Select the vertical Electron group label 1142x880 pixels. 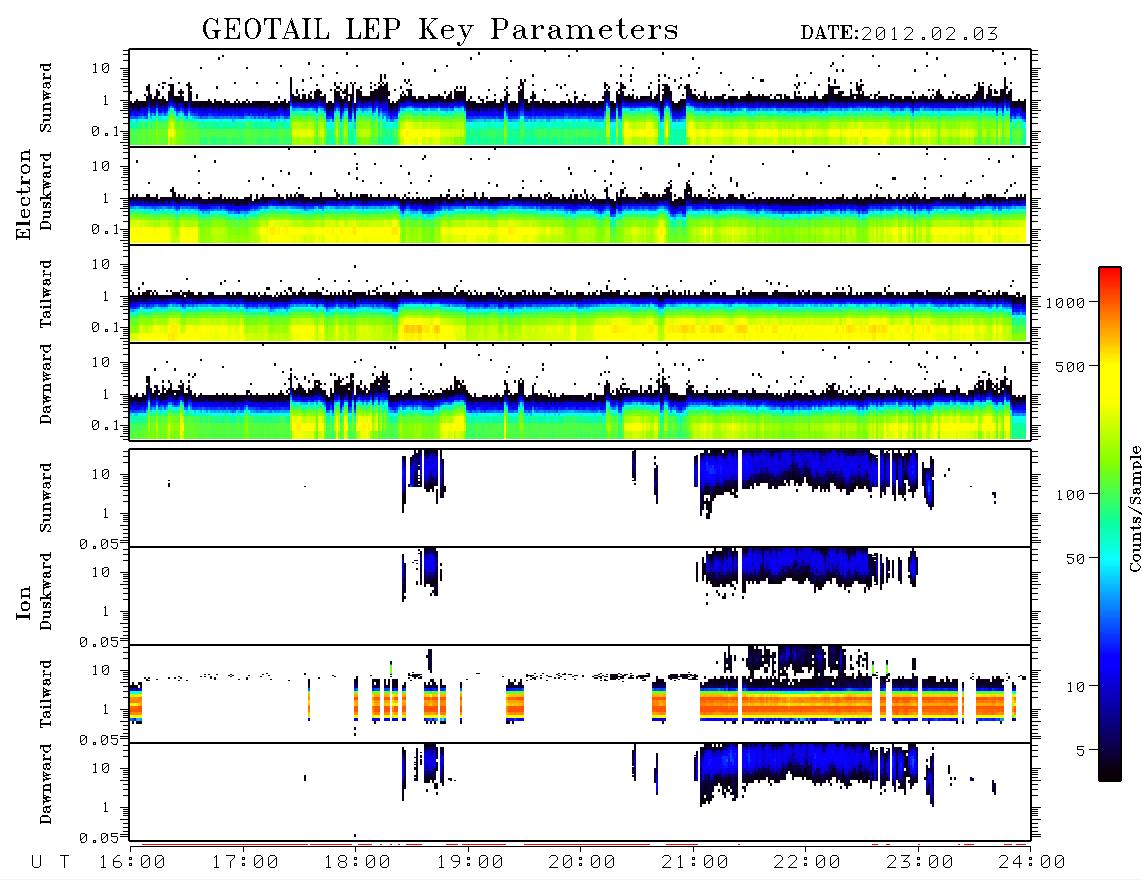[23, 195]
